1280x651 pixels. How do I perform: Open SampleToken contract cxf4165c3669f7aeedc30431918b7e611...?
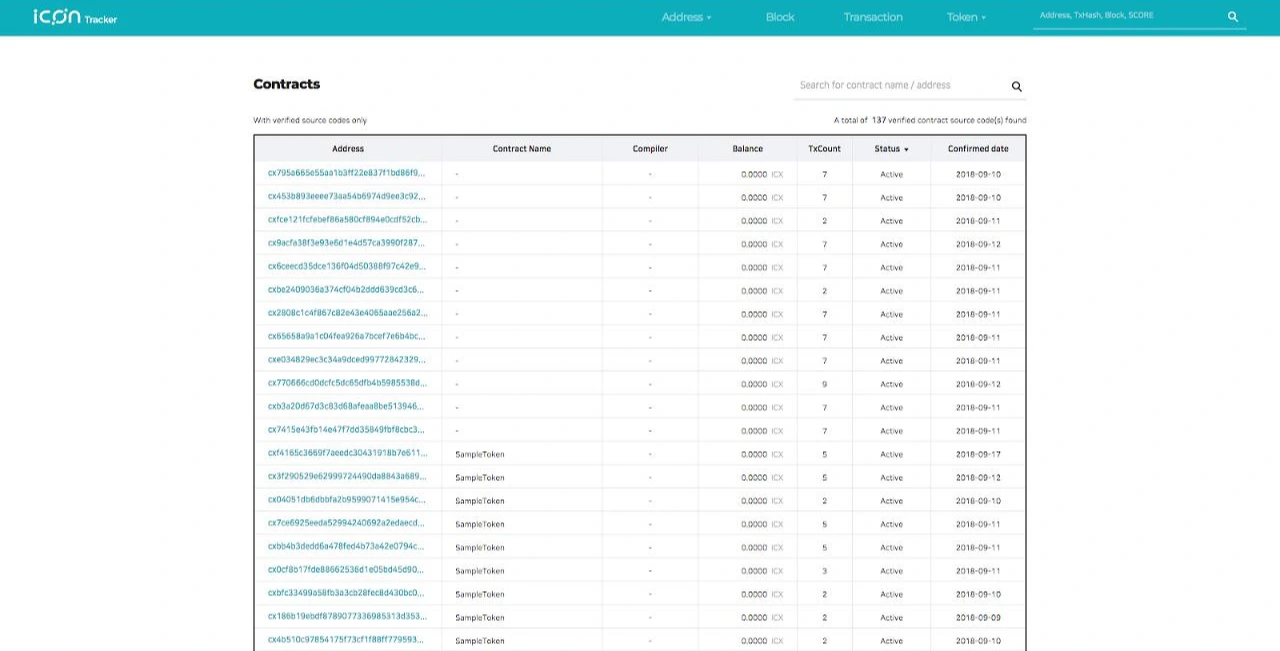pyautogui.click(x=346, y=453)
